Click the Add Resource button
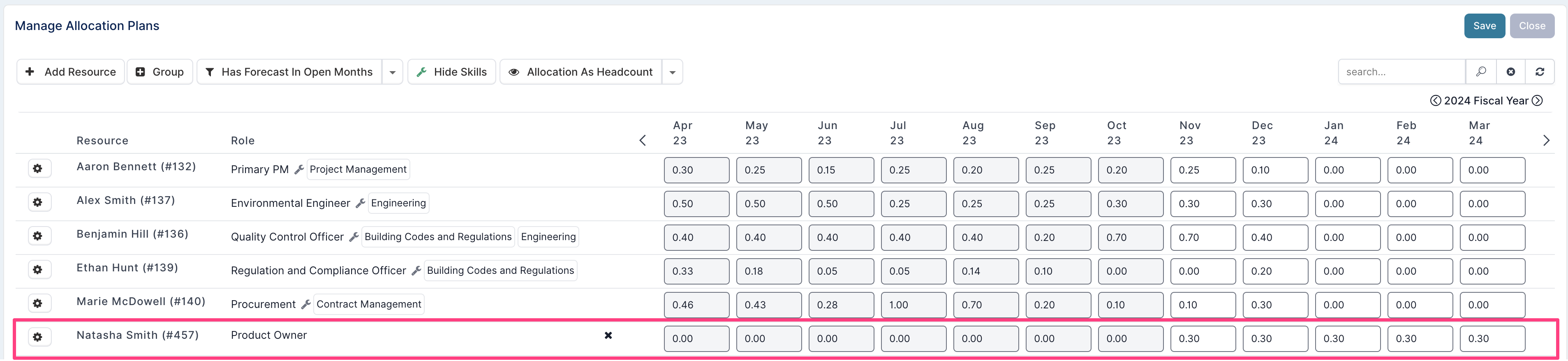This screenshot has height=361, width=1568. click(x=71, y=72)
